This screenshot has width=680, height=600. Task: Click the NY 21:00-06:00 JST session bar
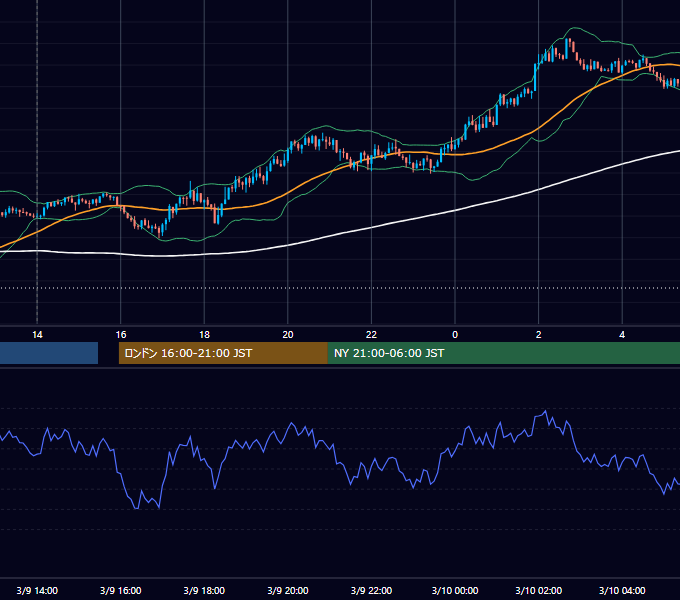(503, 353)
